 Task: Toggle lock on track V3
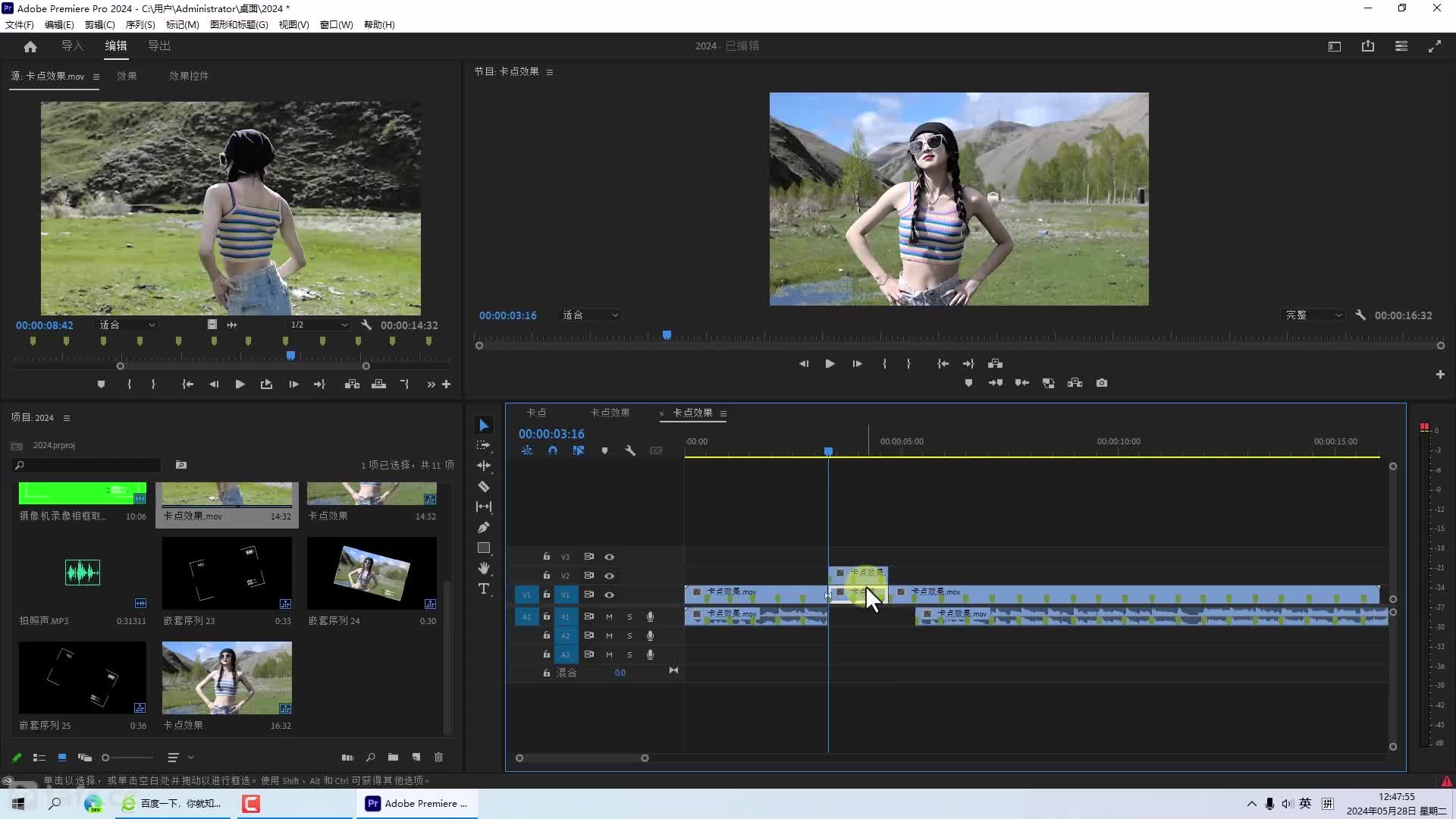[546, 557]
